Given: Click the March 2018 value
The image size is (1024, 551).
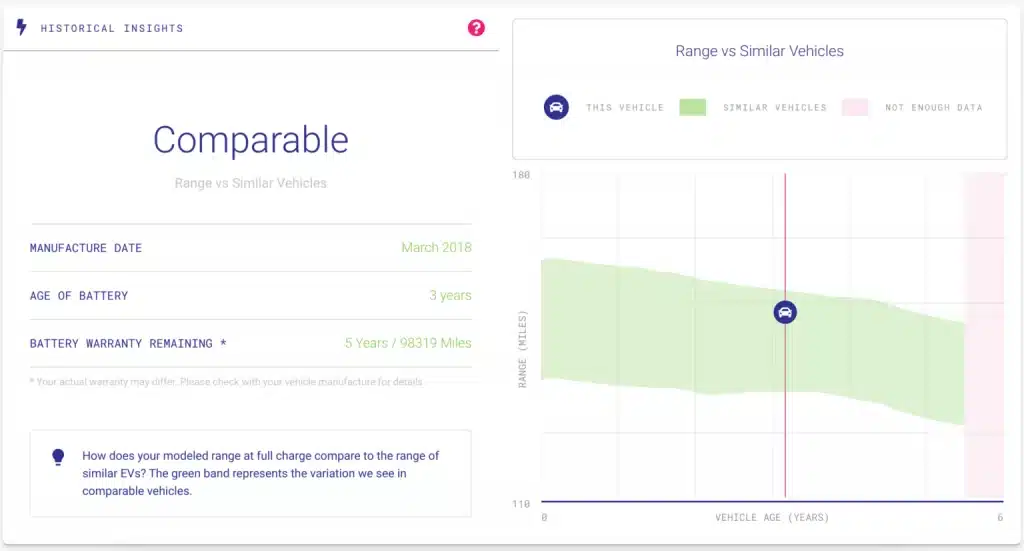Looking at the screenshot, I should pos(436,247).
